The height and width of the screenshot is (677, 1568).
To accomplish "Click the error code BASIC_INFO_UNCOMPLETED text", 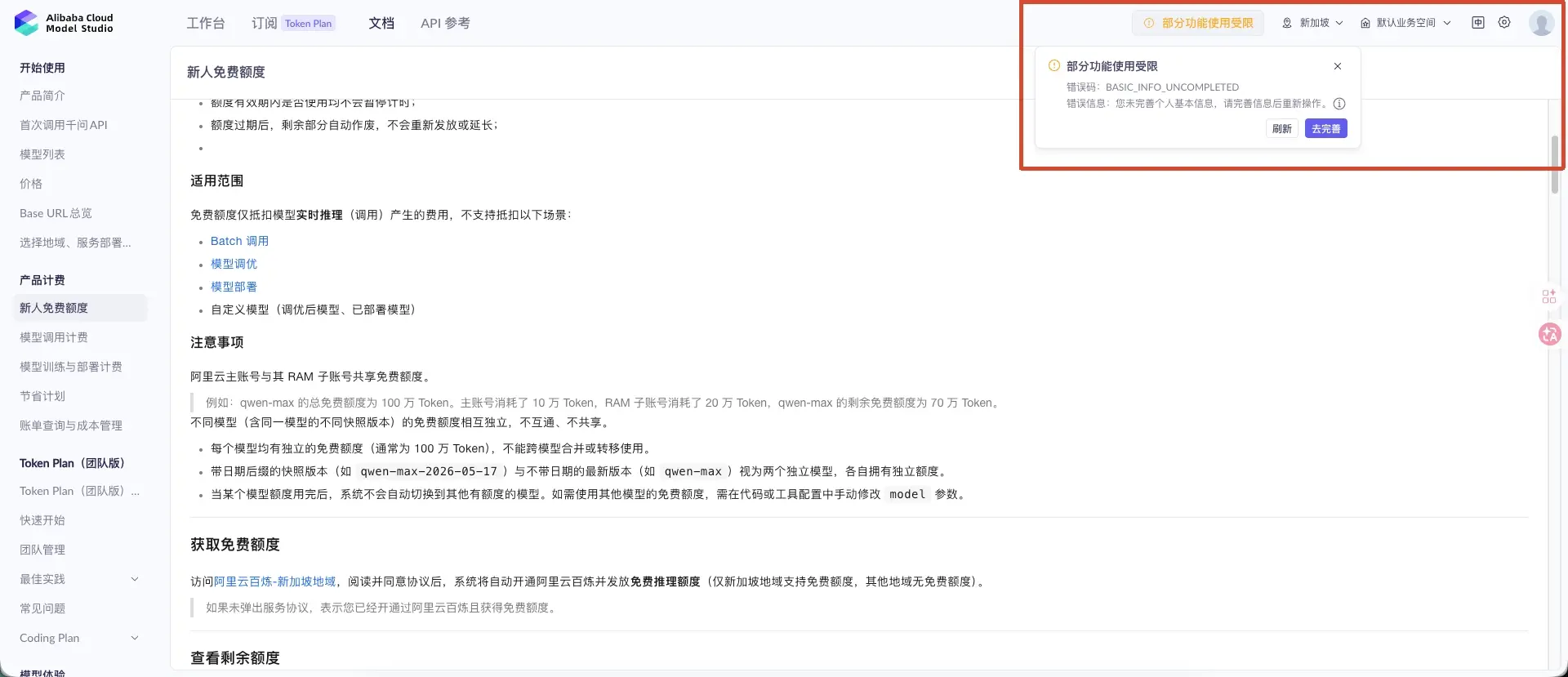I will [x=1172, y=87].
